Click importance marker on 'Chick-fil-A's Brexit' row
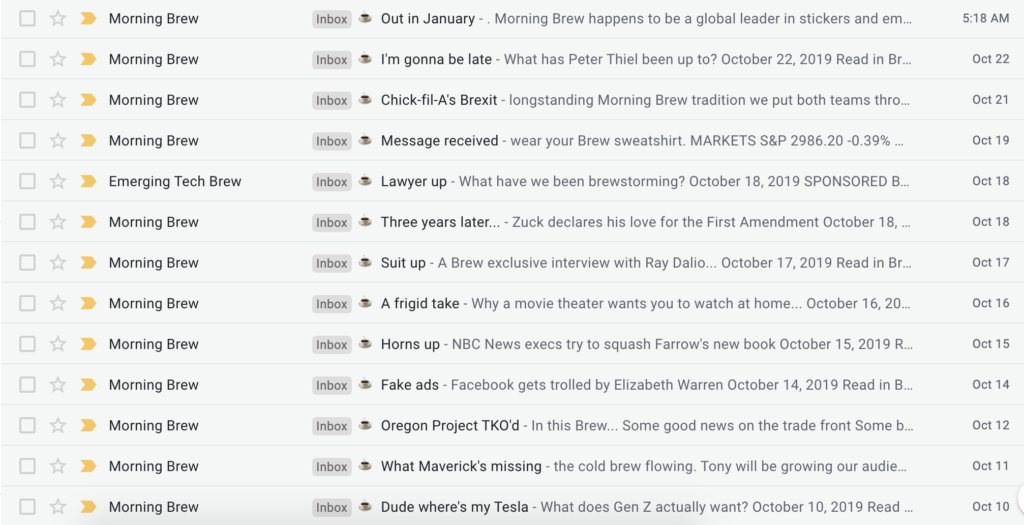This screenshot has height=525, width=1024. [88, 100]
